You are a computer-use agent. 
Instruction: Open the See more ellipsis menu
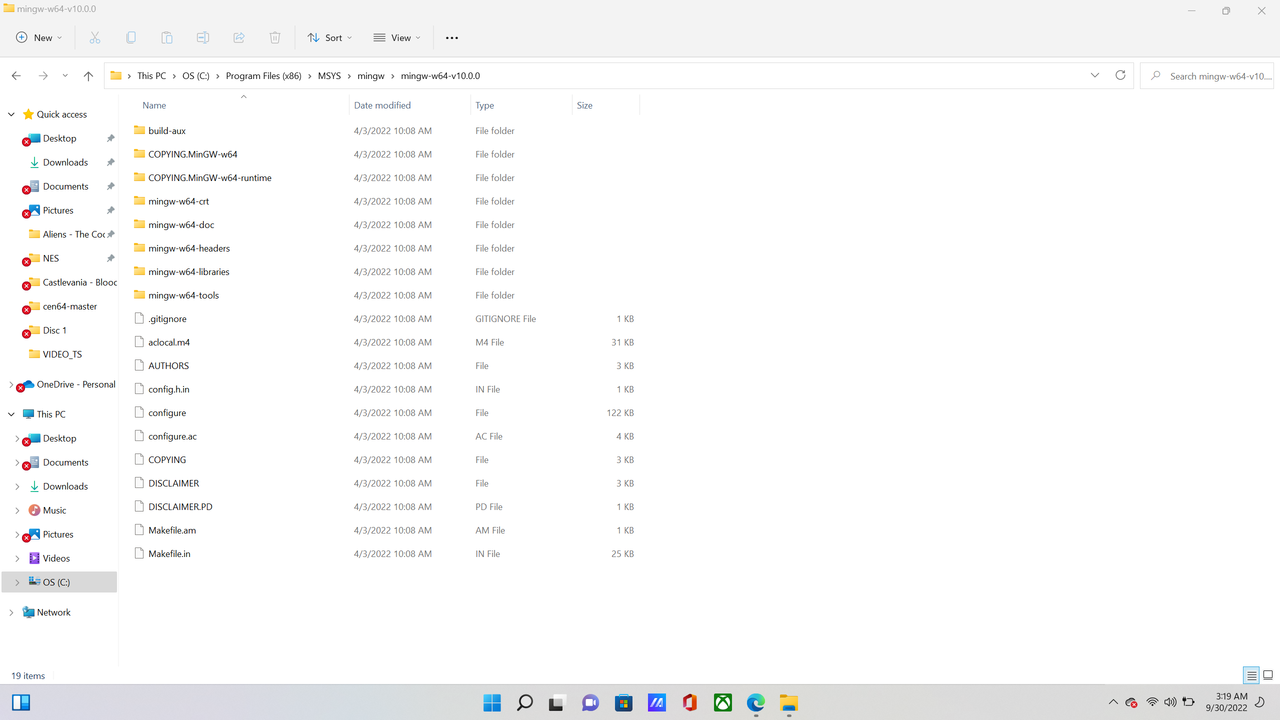pyautogui.click(x=452, y=38)
